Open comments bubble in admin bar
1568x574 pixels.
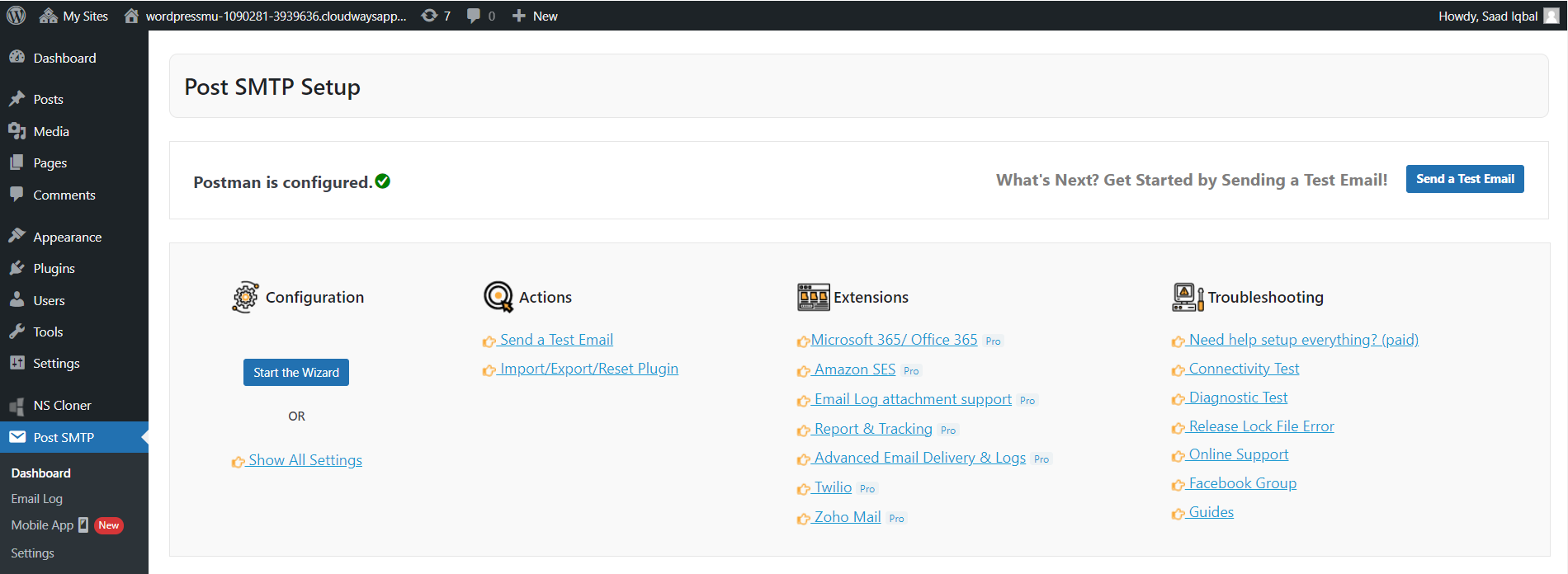point(481,16)
